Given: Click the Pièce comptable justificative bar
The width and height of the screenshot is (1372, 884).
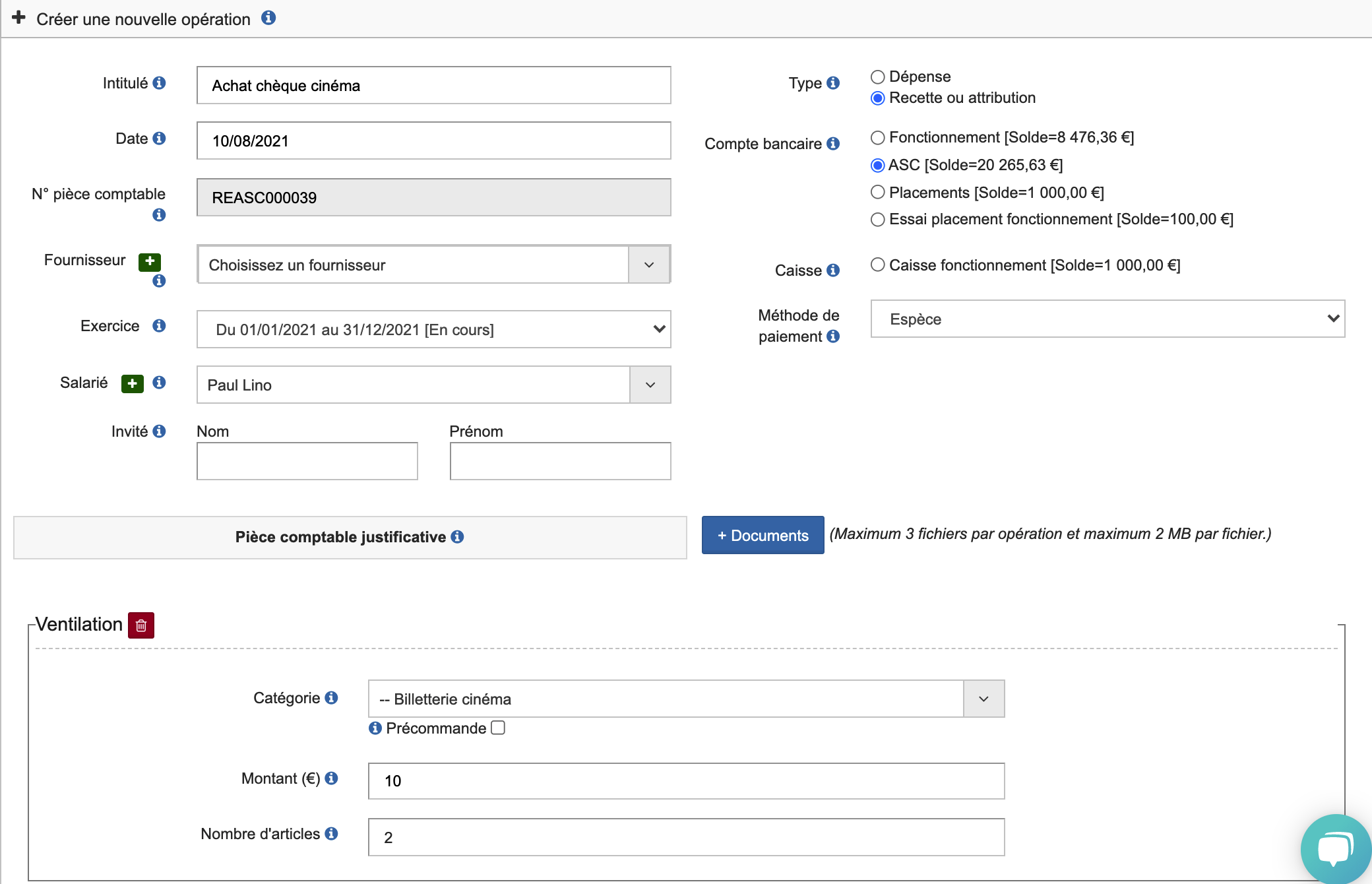Looking at the screenshot, I should click(350, 538).
